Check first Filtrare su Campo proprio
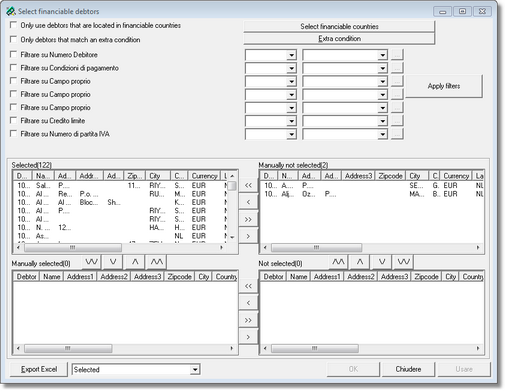This screenshot has height=391, width=505. point(13,81)
